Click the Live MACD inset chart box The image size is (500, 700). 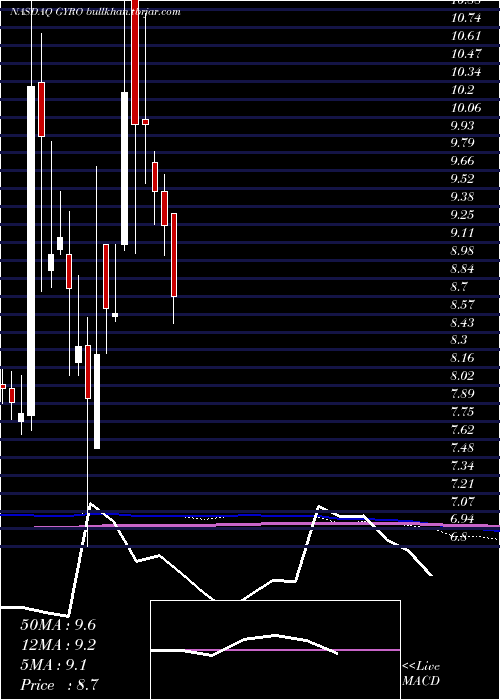pyautogui.click(x=275, y=650)
